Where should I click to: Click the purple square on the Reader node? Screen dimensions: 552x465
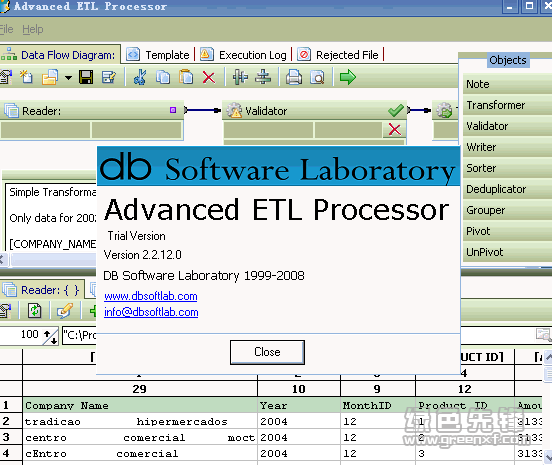click(173, 110)
